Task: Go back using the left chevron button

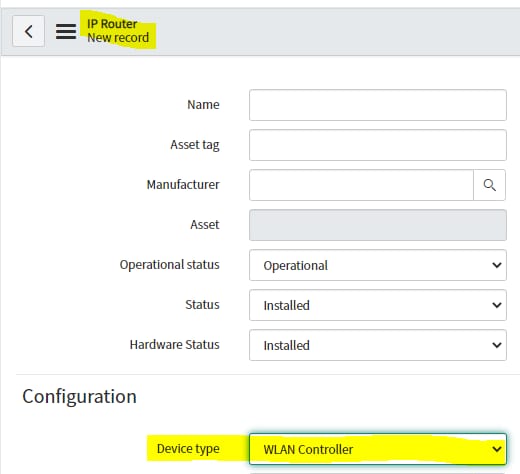Action: point(28,31)
